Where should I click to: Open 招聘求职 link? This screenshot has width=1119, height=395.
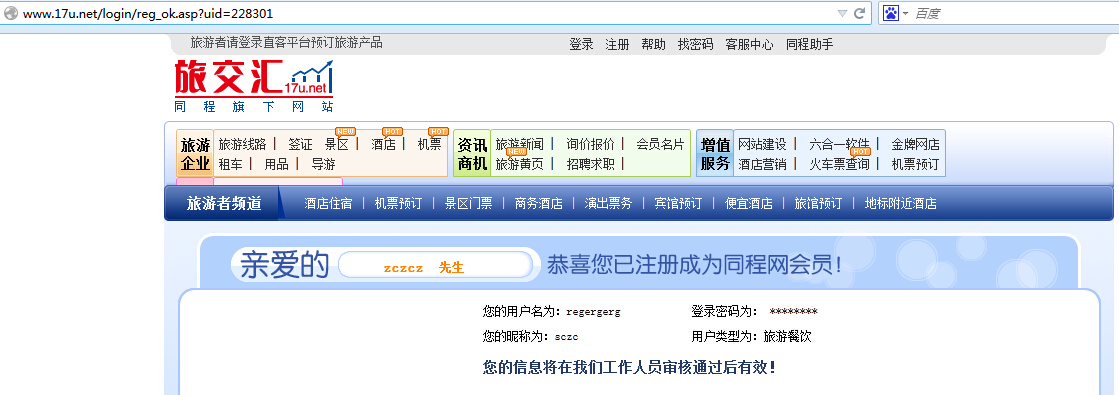click(x=590, y=164)
